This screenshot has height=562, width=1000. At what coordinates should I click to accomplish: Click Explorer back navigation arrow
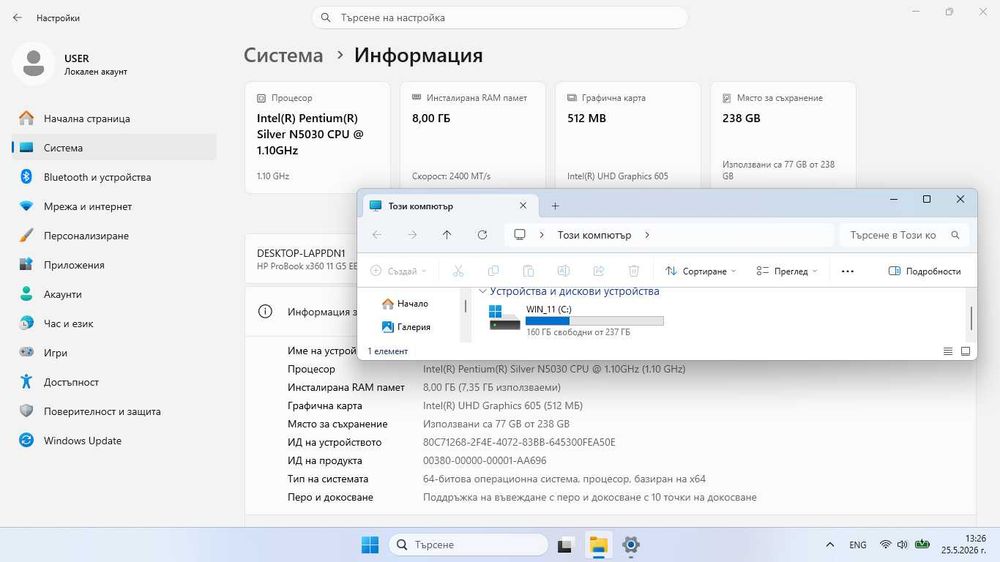tap(377, 235)
